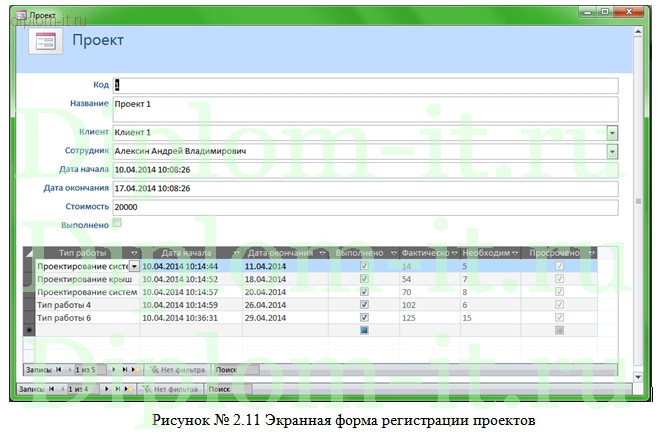Click the Название field with Проект 1
The width and height of the screenshot is (662, 439).
point(366,109)
